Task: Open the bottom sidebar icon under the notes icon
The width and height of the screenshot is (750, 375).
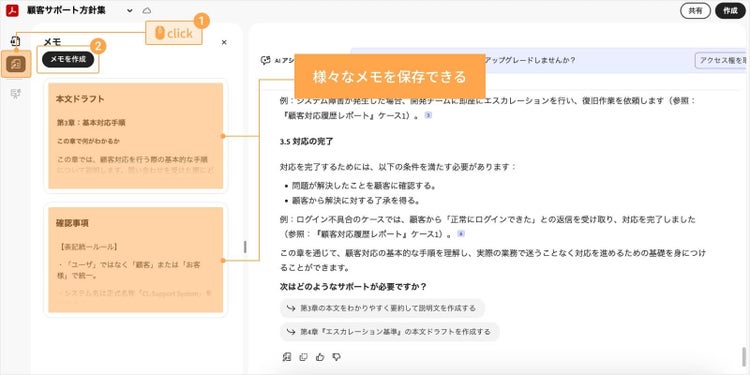Action: point(16,94)
